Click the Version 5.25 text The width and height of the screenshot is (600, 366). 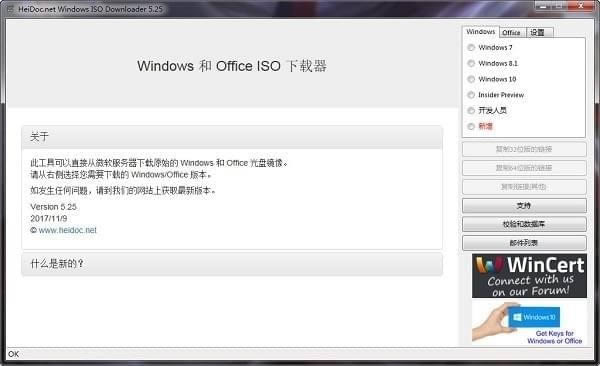[54, 207]
